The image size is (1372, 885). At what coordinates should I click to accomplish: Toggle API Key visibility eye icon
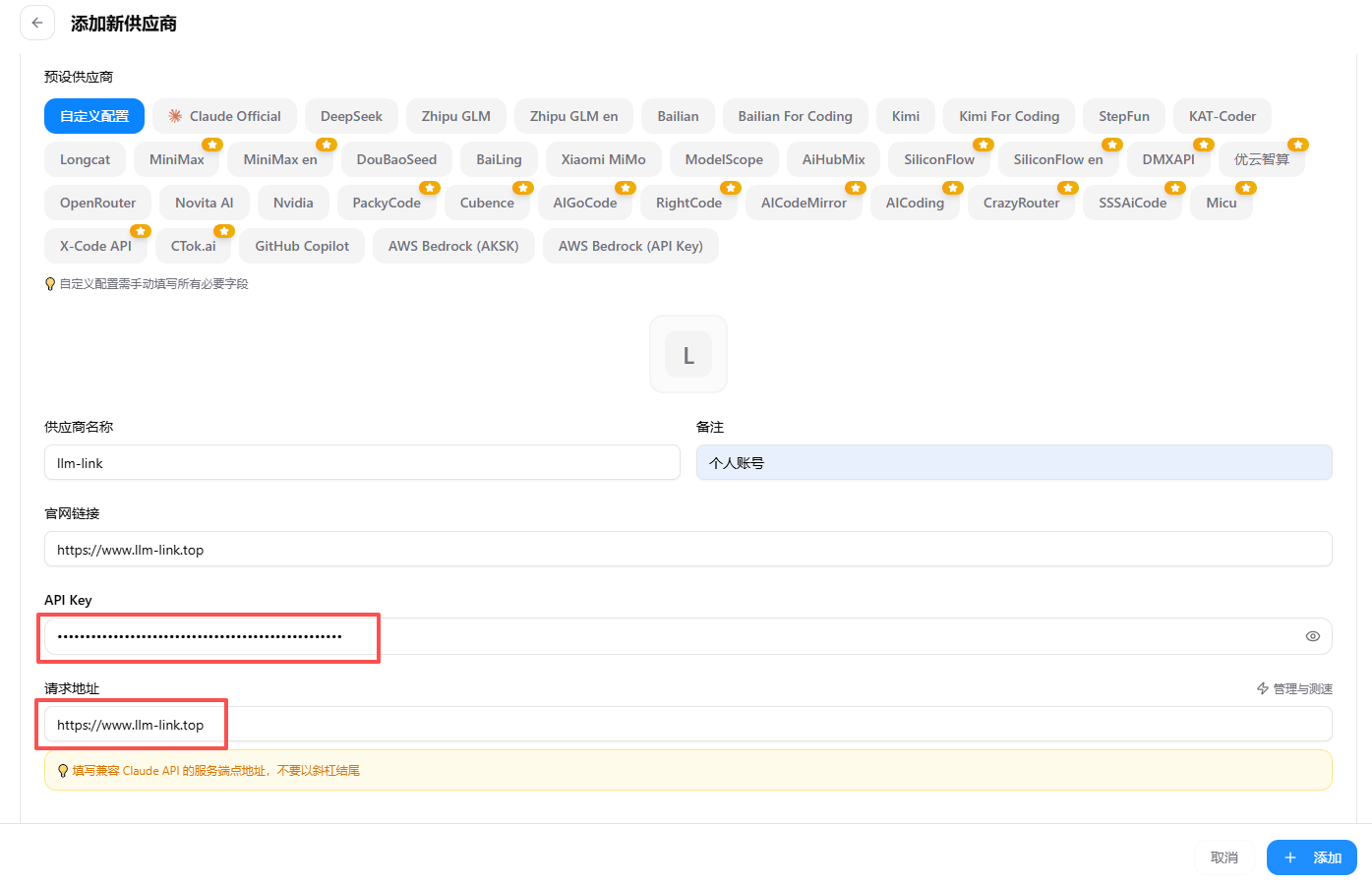point(1312,636)
